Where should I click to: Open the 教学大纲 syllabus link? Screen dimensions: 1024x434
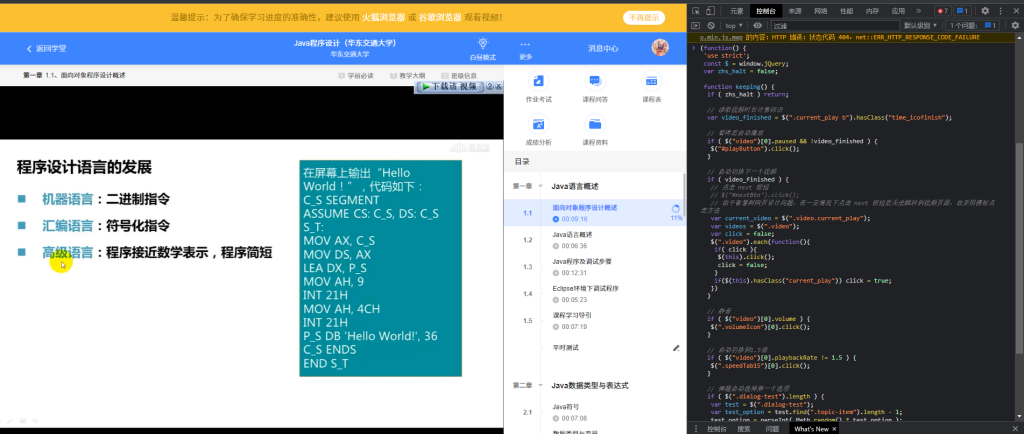pyautogui.click(x=408, y=76)
